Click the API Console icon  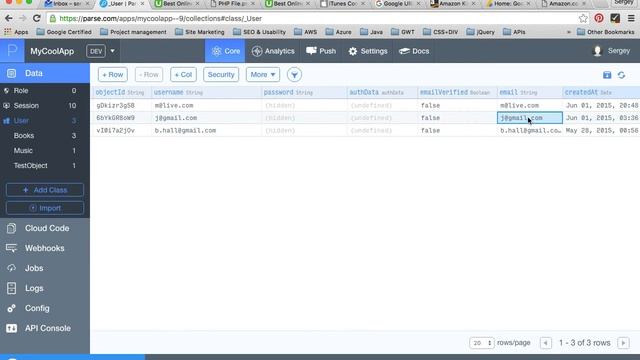click(11, 328)
